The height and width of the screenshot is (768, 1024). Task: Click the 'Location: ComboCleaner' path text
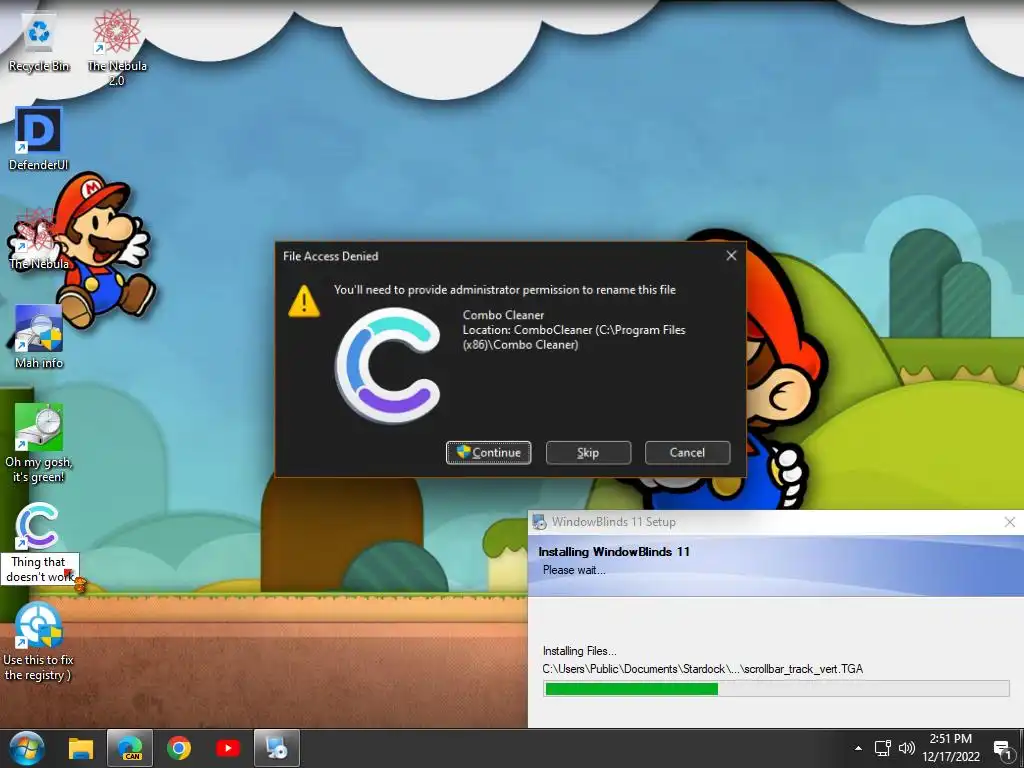[x=574, y=337]
